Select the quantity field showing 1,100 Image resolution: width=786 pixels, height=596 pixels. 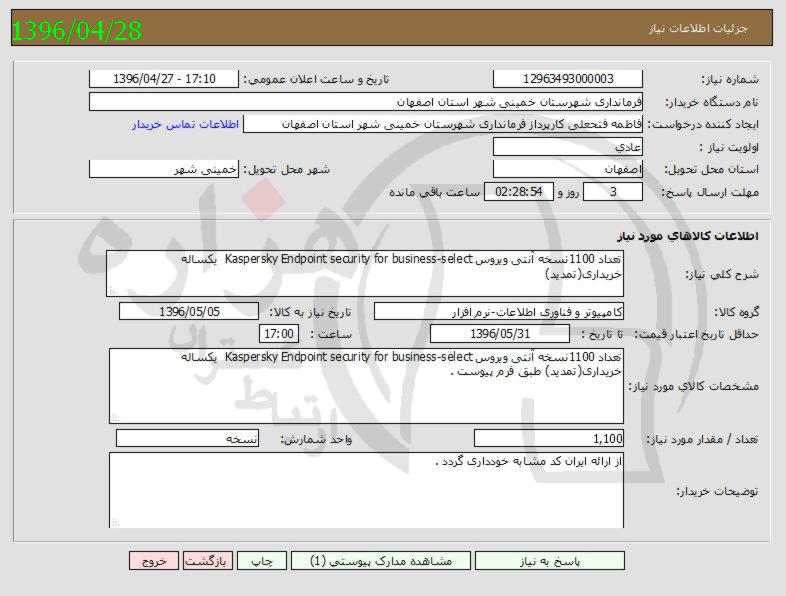pyautogui.click(x=549, y=438)
